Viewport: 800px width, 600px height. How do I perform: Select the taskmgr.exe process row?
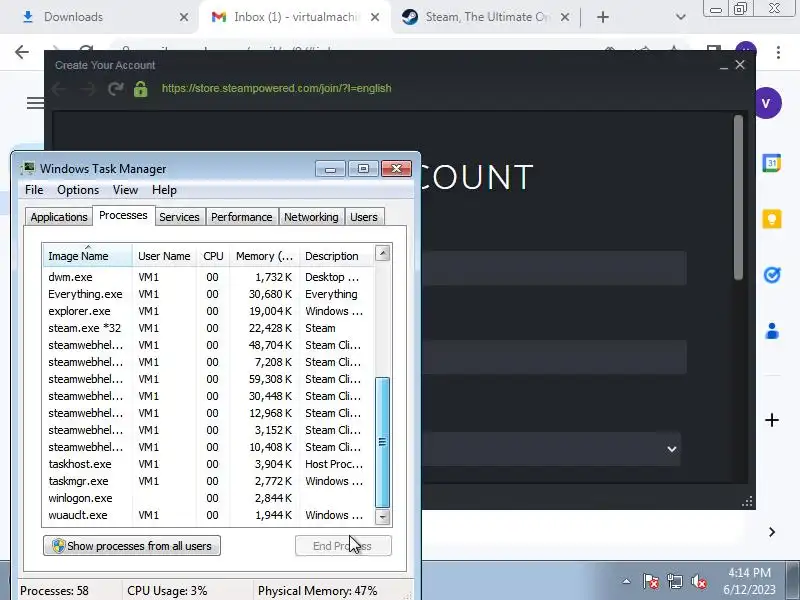pos(208,481)
